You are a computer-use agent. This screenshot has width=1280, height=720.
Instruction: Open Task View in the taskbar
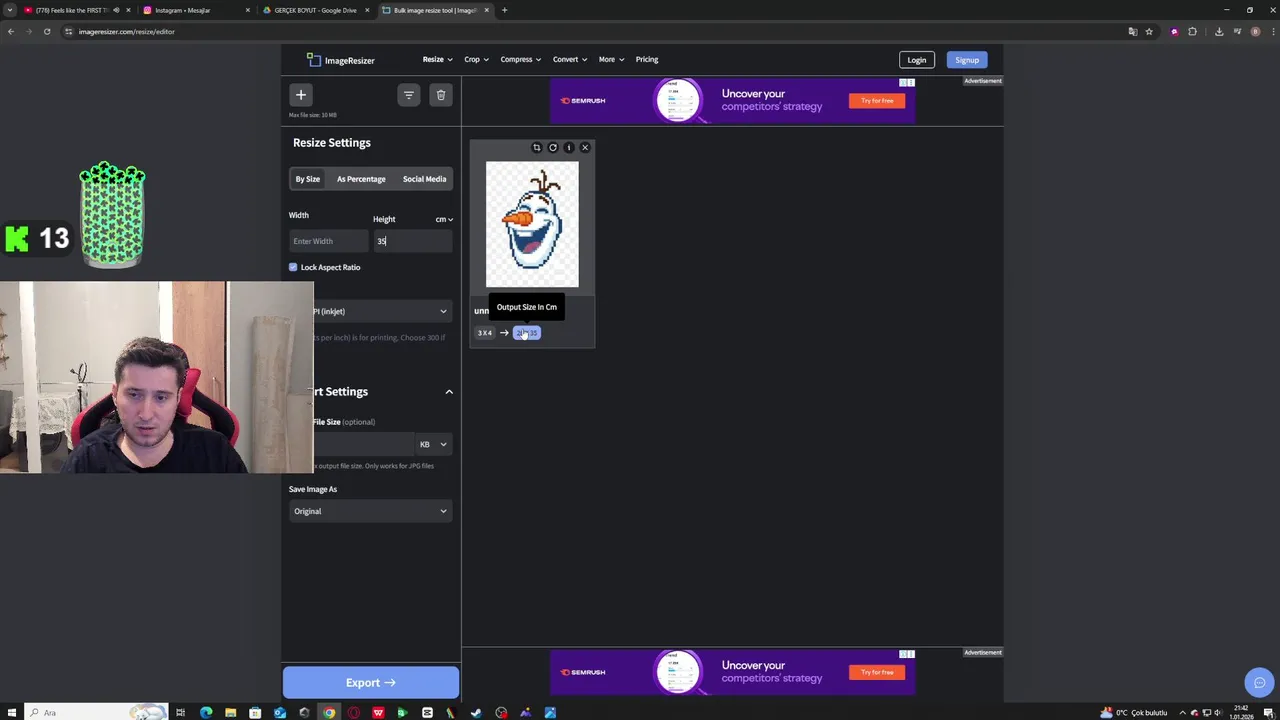[180, 713]
